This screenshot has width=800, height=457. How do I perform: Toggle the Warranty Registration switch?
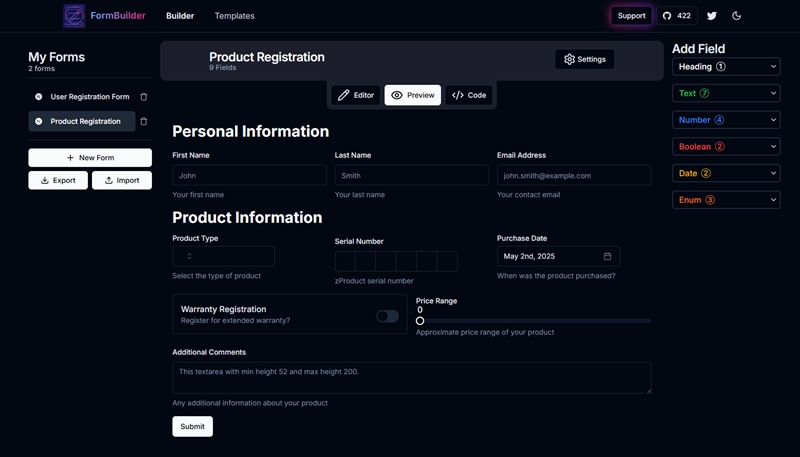[387, 316]
